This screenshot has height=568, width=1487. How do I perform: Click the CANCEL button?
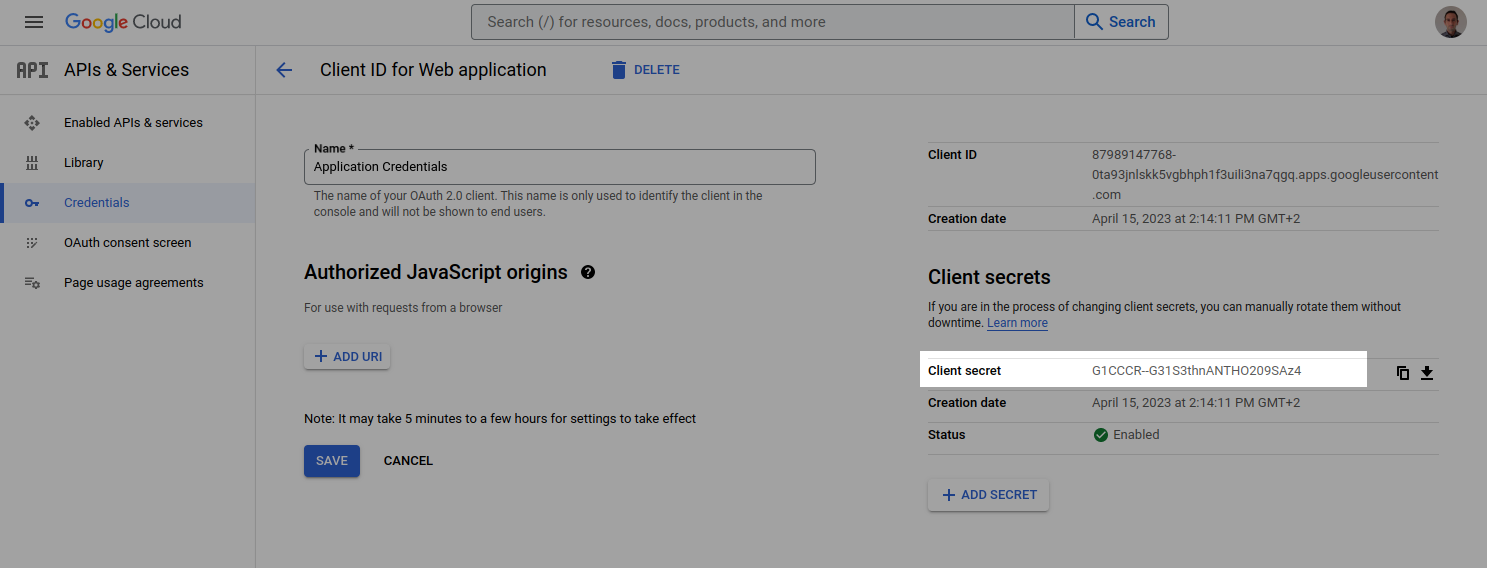coord(408,461)
